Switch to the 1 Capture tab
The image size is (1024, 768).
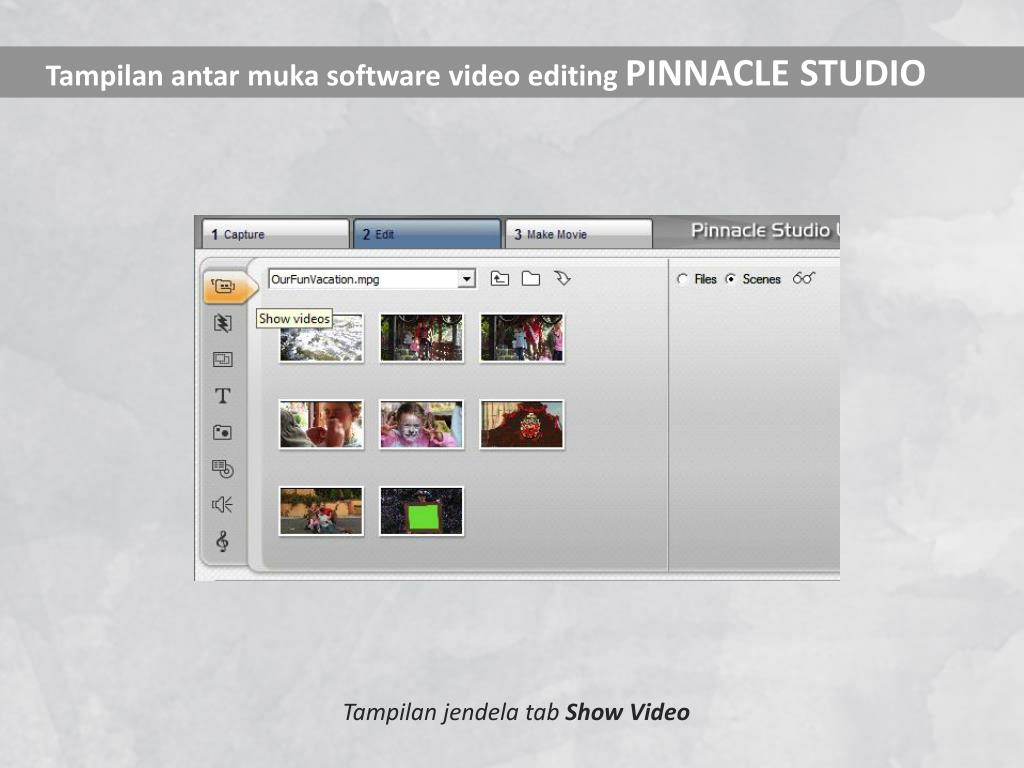pos(275,234)
